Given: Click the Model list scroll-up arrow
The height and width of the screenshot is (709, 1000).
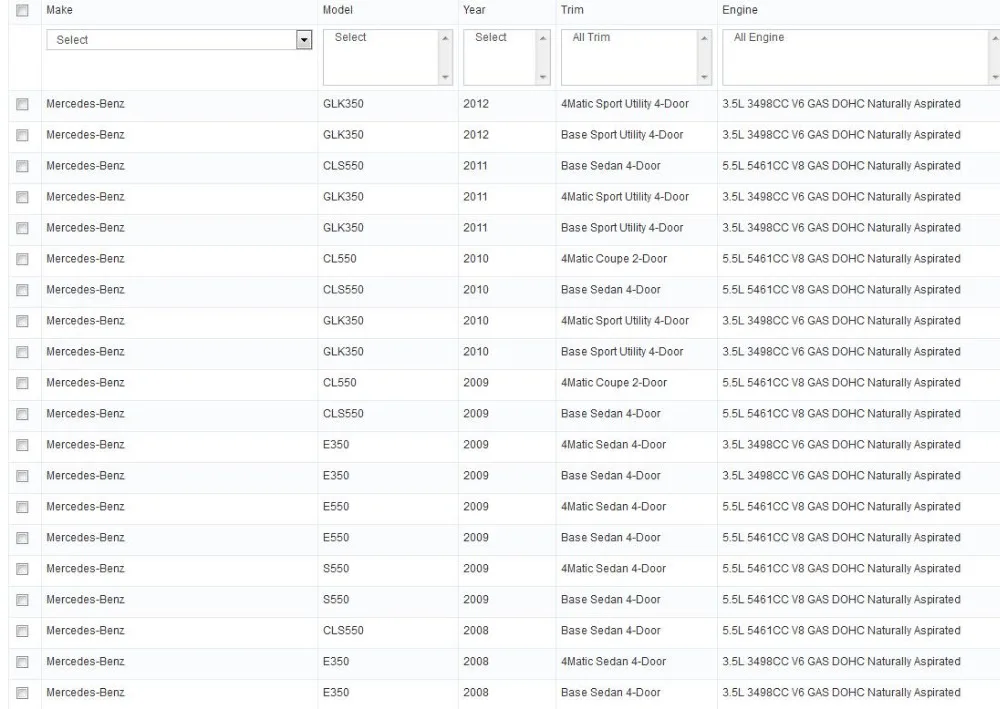Looking at the screenshot, I should click(445, 38).
